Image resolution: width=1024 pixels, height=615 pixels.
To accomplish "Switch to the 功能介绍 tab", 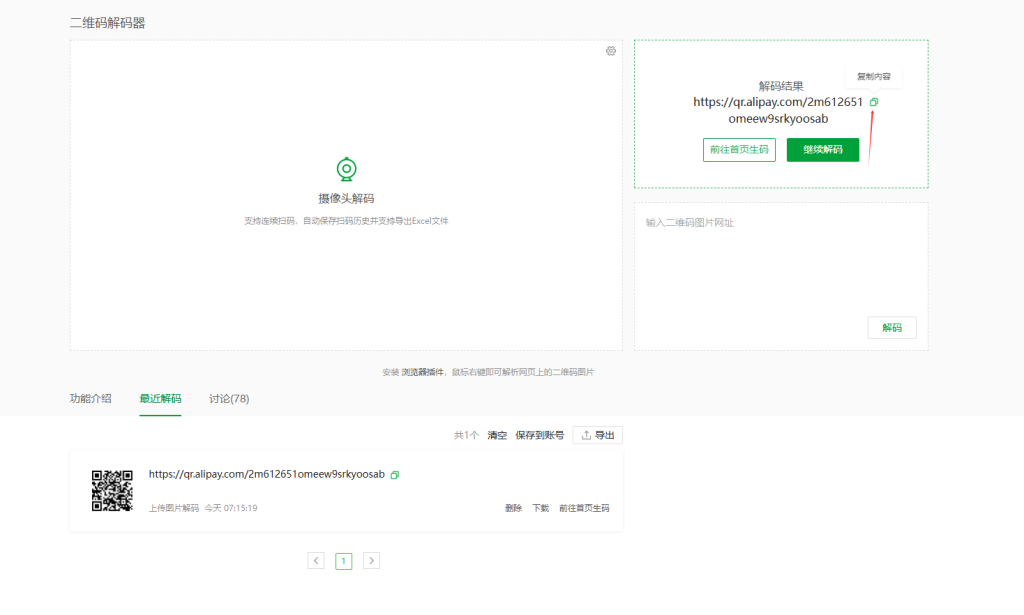I will pos(91,398).
